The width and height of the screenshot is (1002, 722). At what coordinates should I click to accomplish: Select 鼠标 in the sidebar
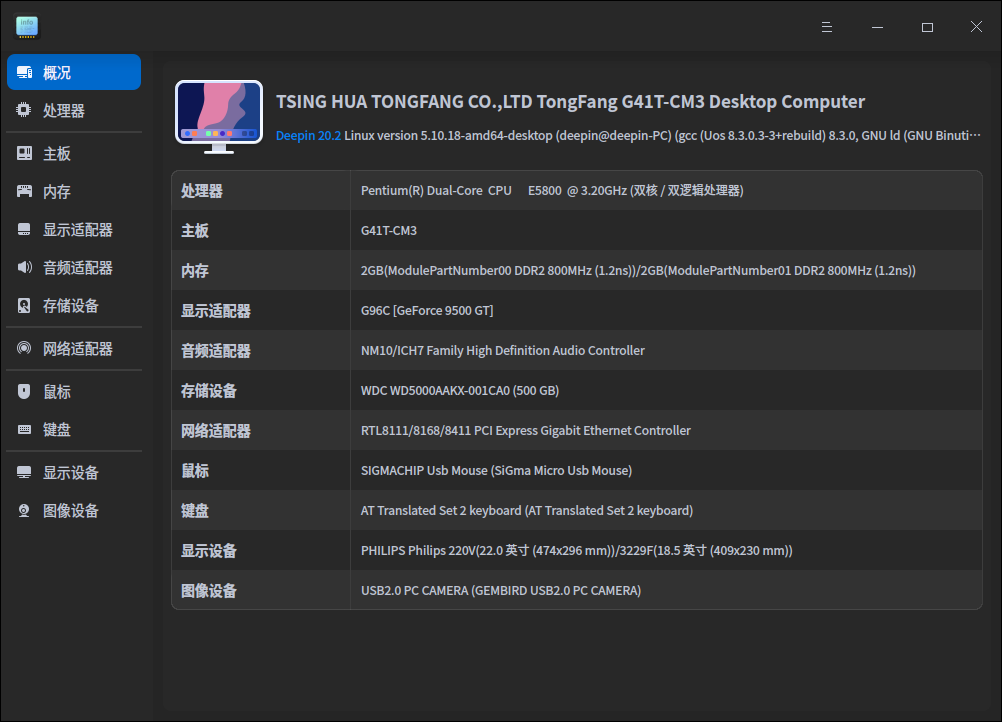click(74, 391)
